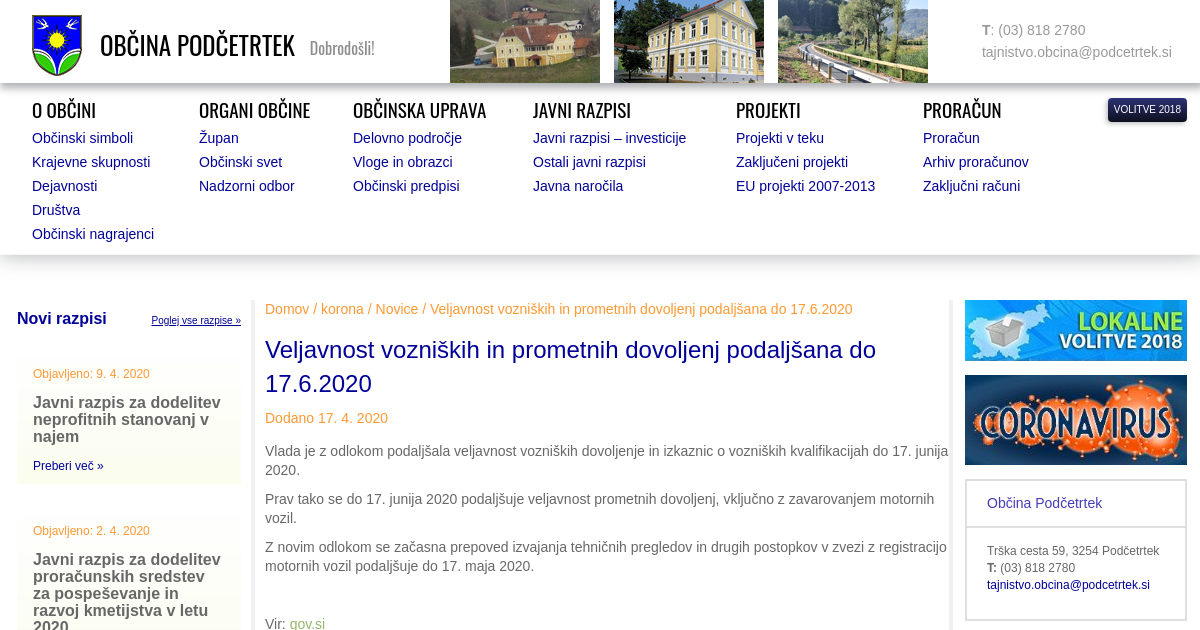Open Vloge in obrazci link
1200x630 pixels.
click(x=402, y=162)
